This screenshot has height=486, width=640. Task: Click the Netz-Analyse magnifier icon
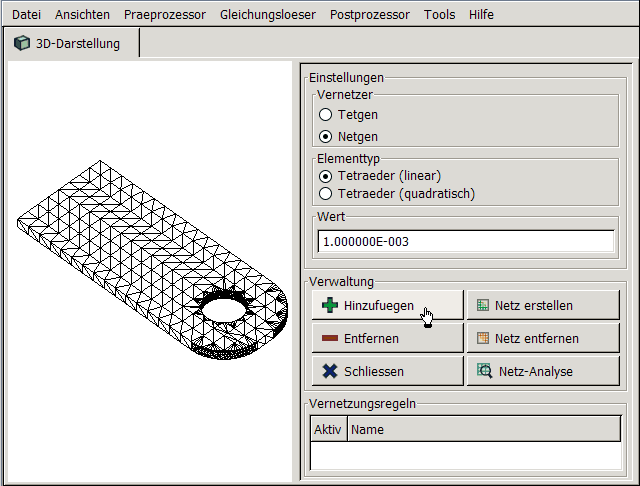click(483, 372)
